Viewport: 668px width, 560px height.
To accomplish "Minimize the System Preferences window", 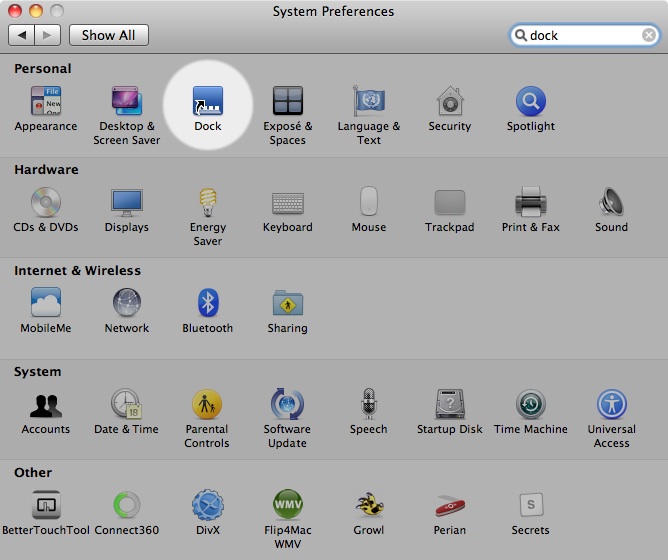I will coord(36,11).
